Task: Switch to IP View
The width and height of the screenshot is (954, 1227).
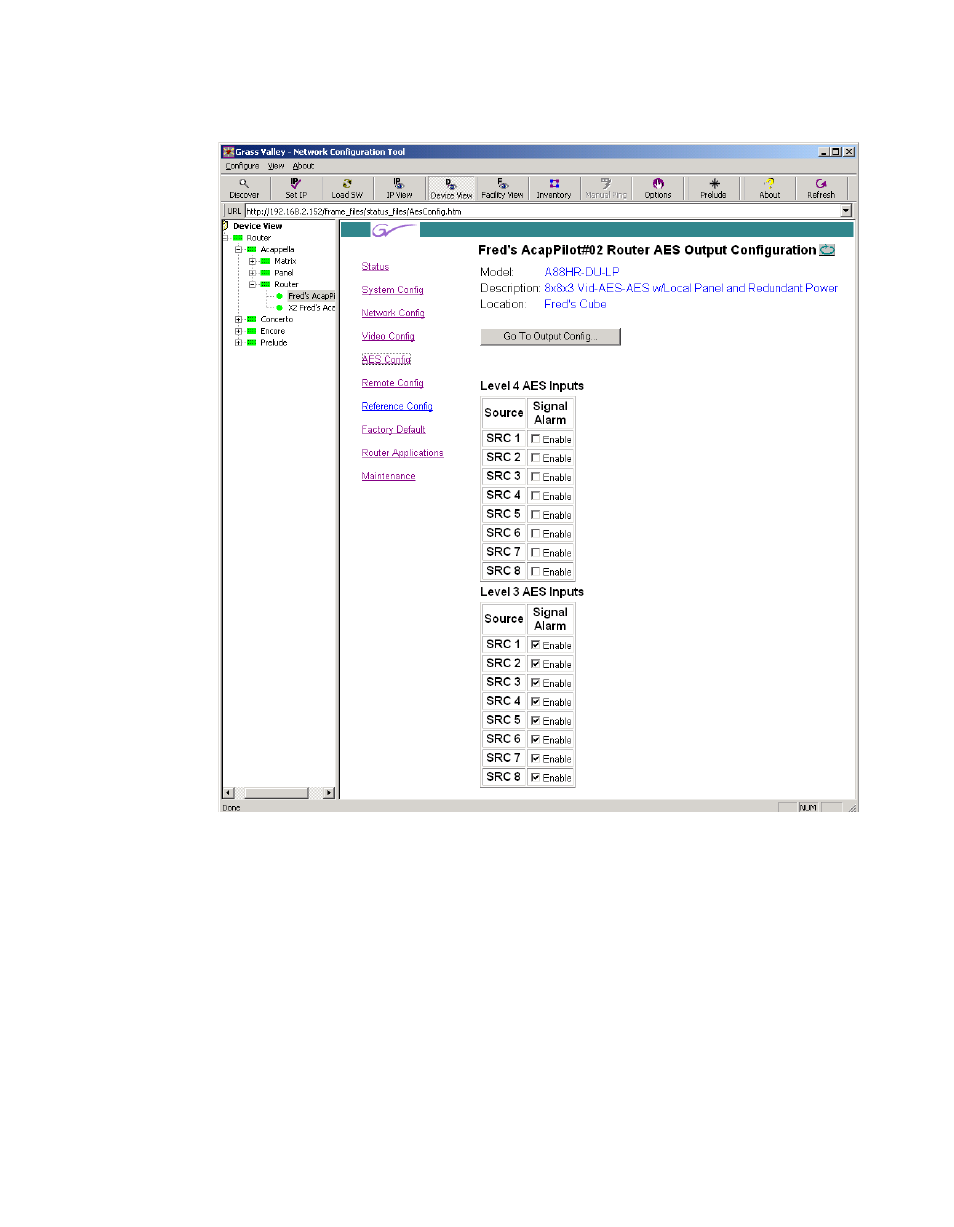Action: (399, 189)
